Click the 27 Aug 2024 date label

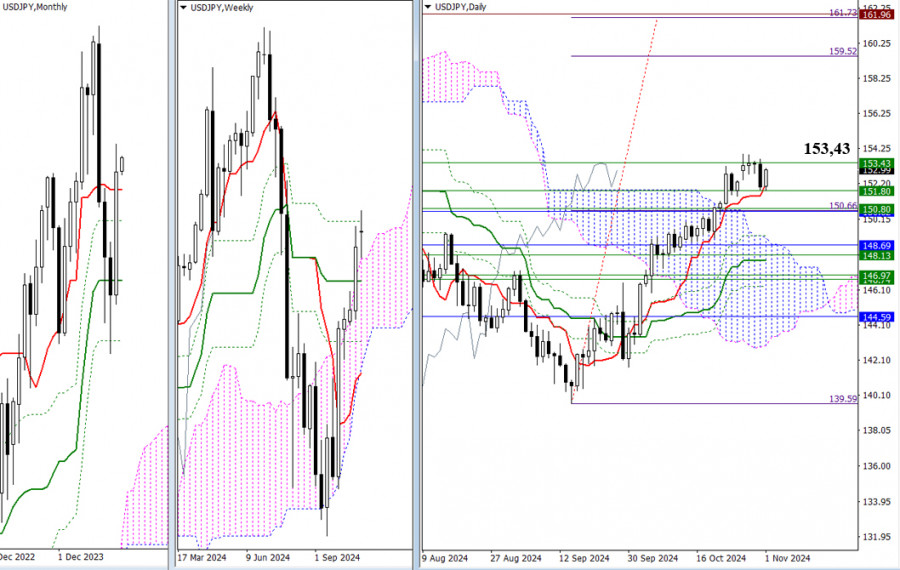pyautogui.click(x=516, y=558)
